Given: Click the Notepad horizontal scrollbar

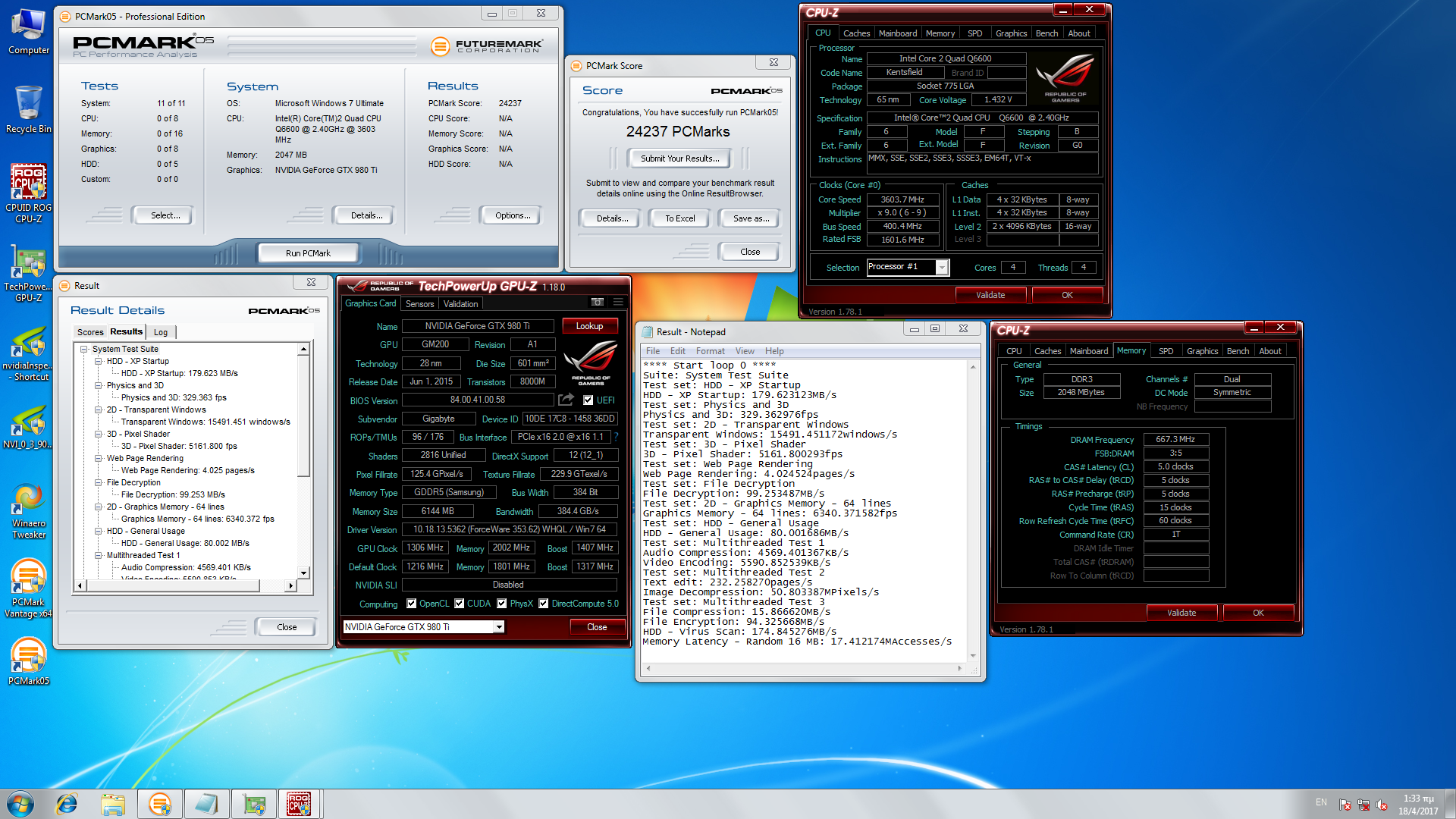Looking at the screenshot, I should 805,669.
